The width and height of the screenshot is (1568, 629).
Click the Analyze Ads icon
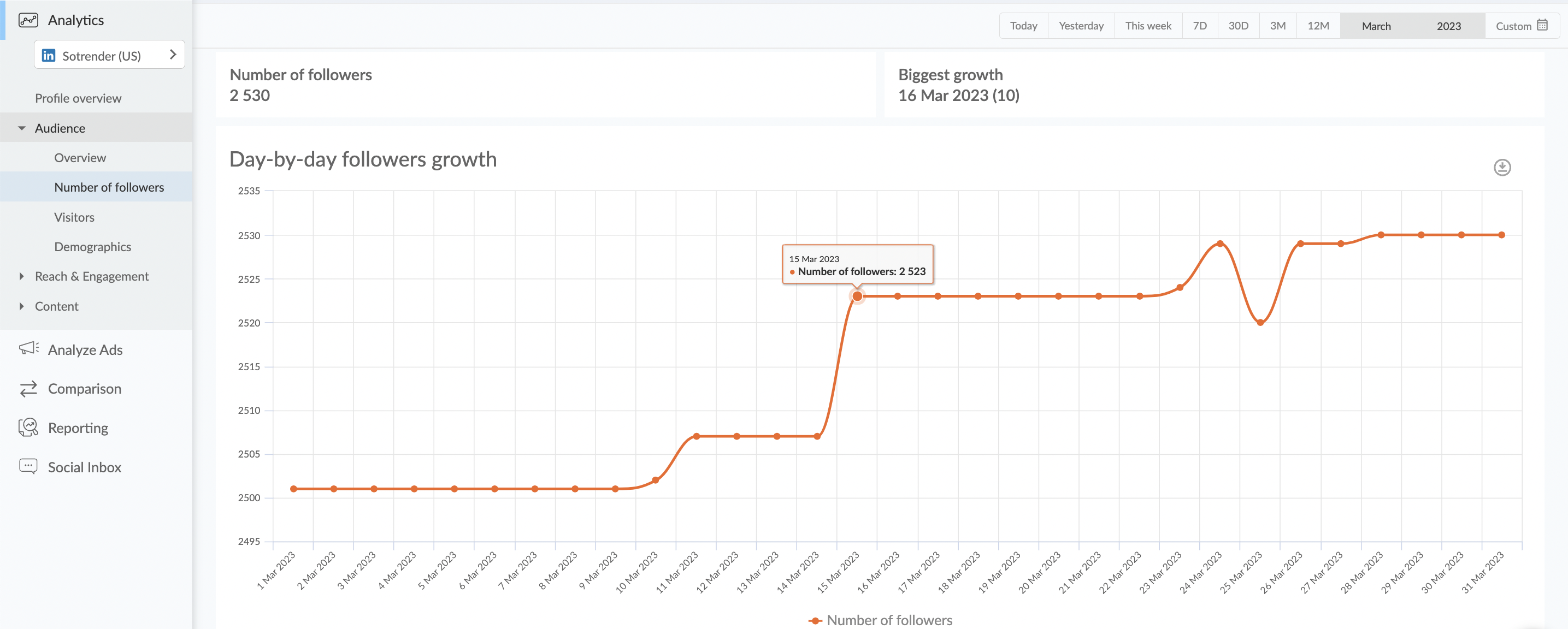pyautogui.click(x=27, y=350)
